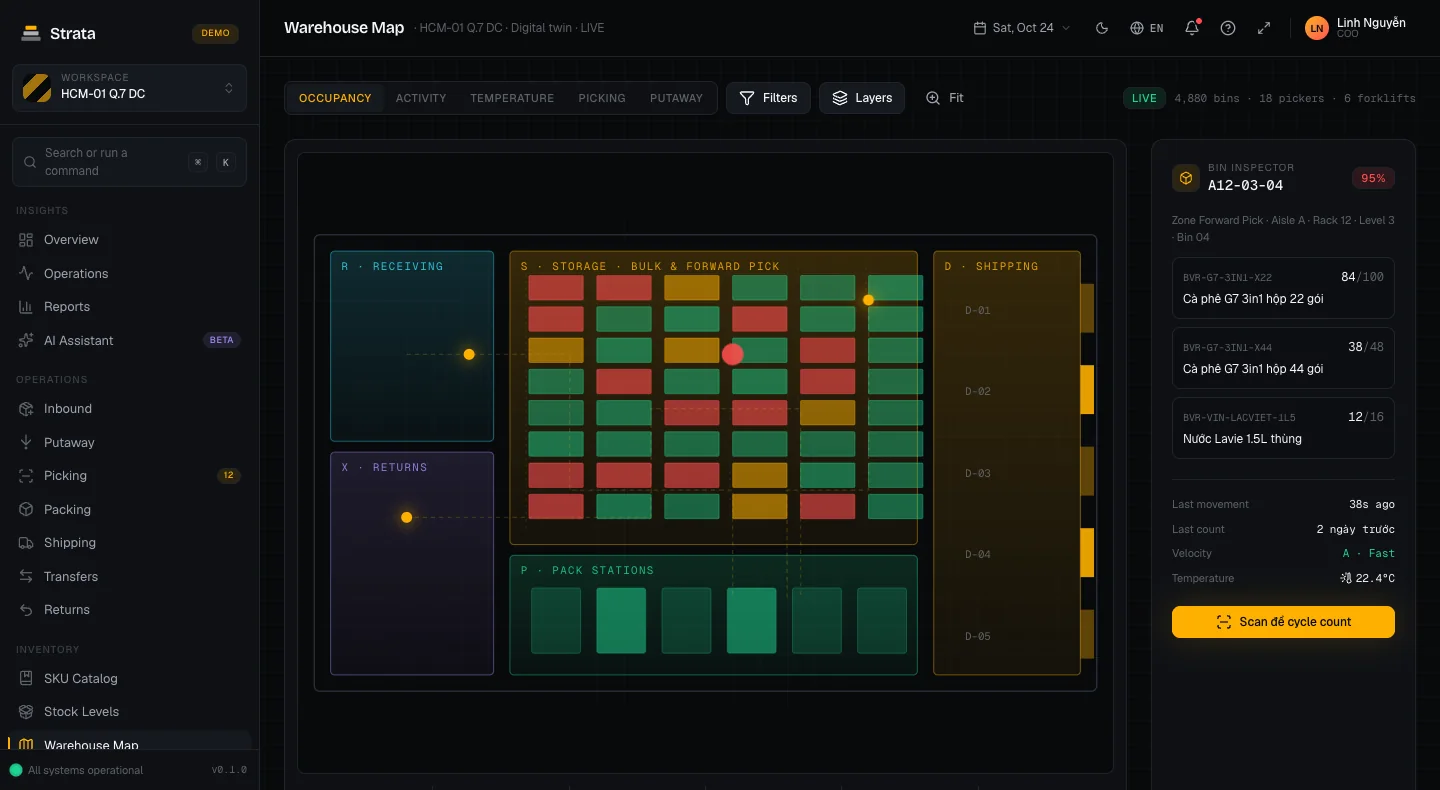Switch to the Activity tab
The width and height of the screenshot is (1440, 790).
[421, 98]
